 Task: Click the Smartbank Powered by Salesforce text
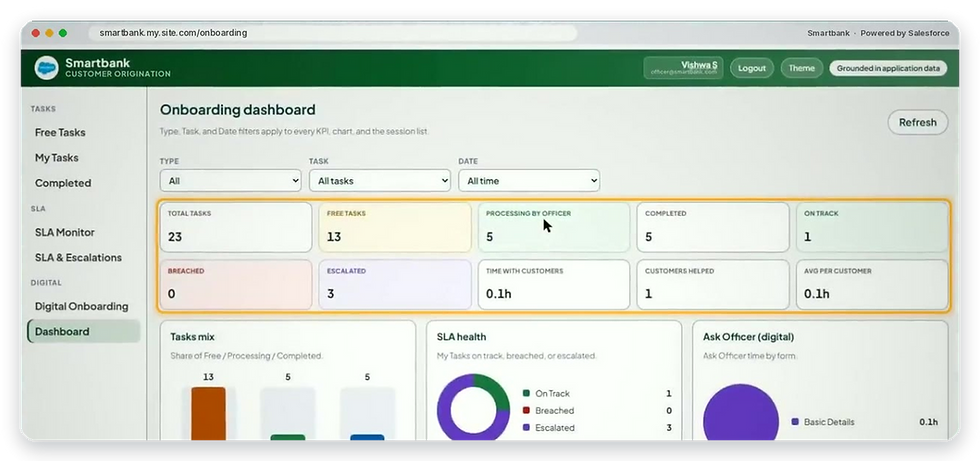(878, 33)
